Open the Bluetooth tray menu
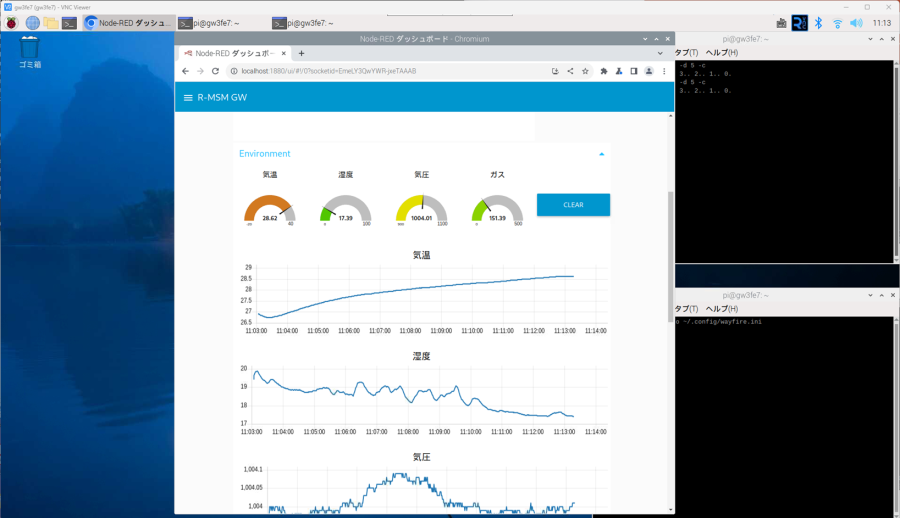901x518 pixels. [817, 23]
